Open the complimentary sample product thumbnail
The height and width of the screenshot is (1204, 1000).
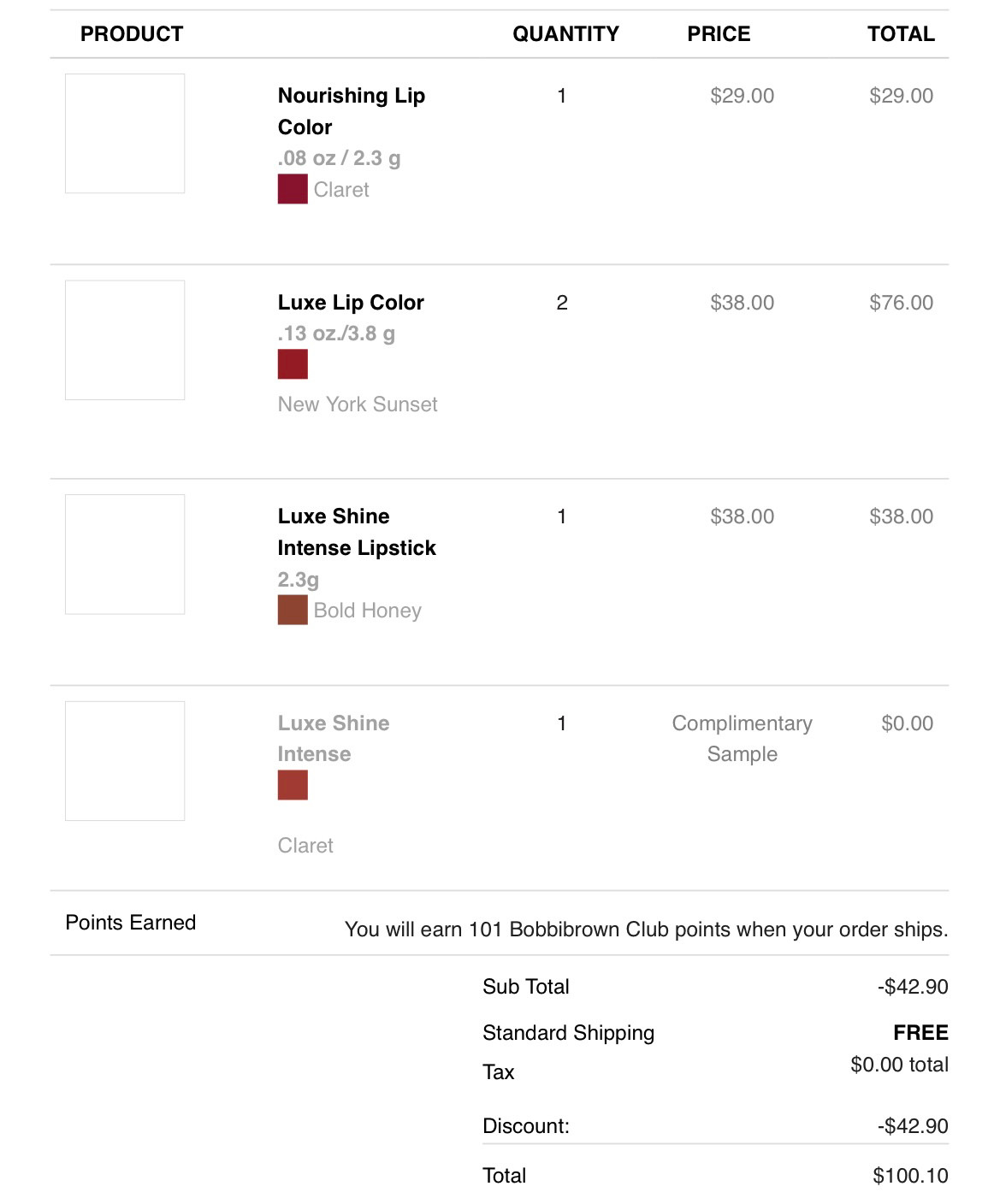point(125,761)
